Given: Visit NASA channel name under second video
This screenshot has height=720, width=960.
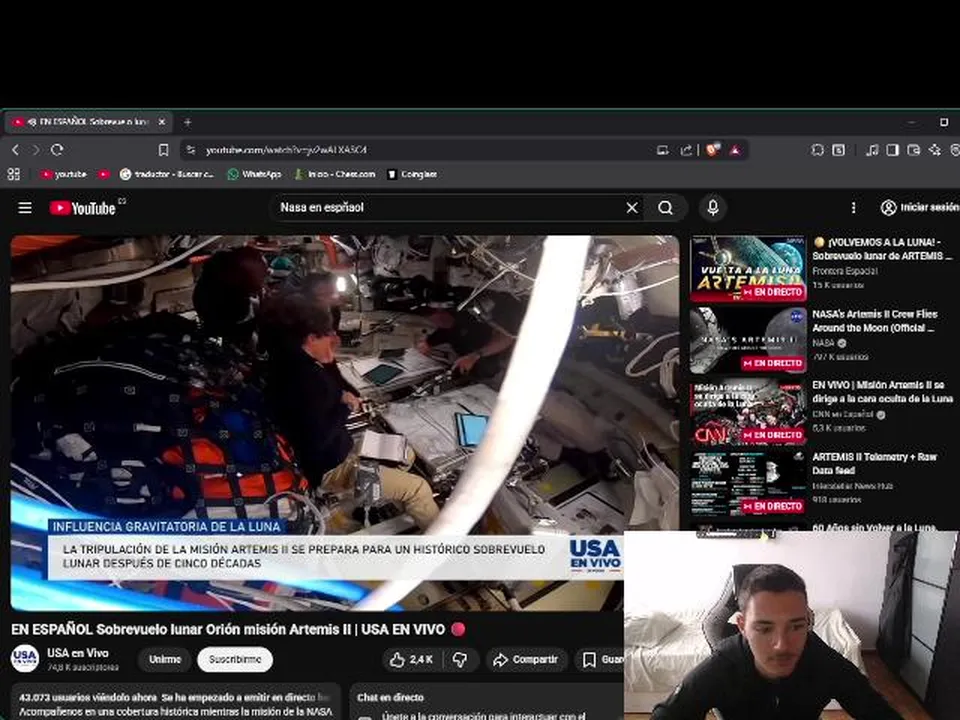Looking at the screenshot, I should 823,343.
